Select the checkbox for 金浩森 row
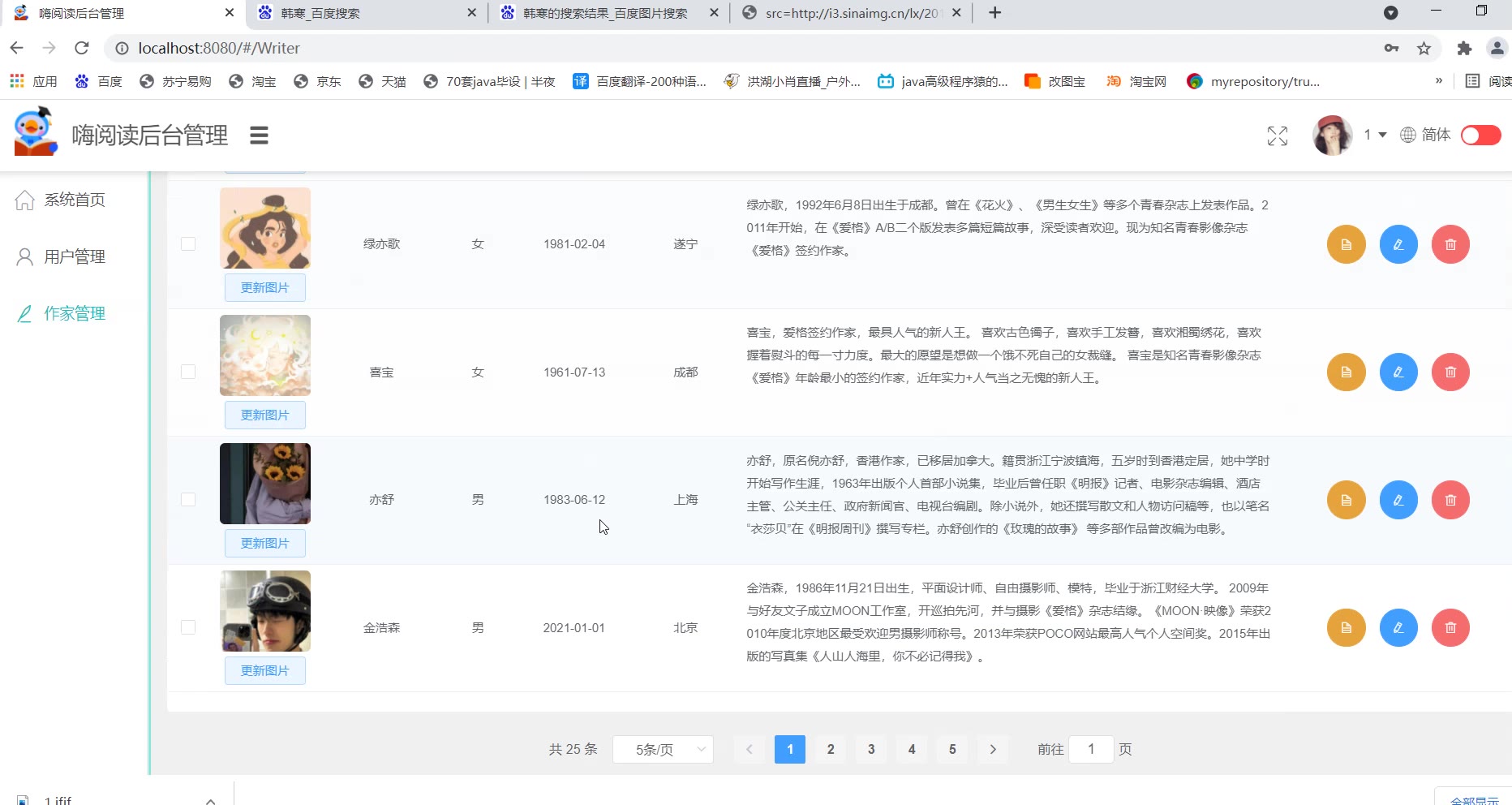This screenshot has height=805, width=1512. 188,627
